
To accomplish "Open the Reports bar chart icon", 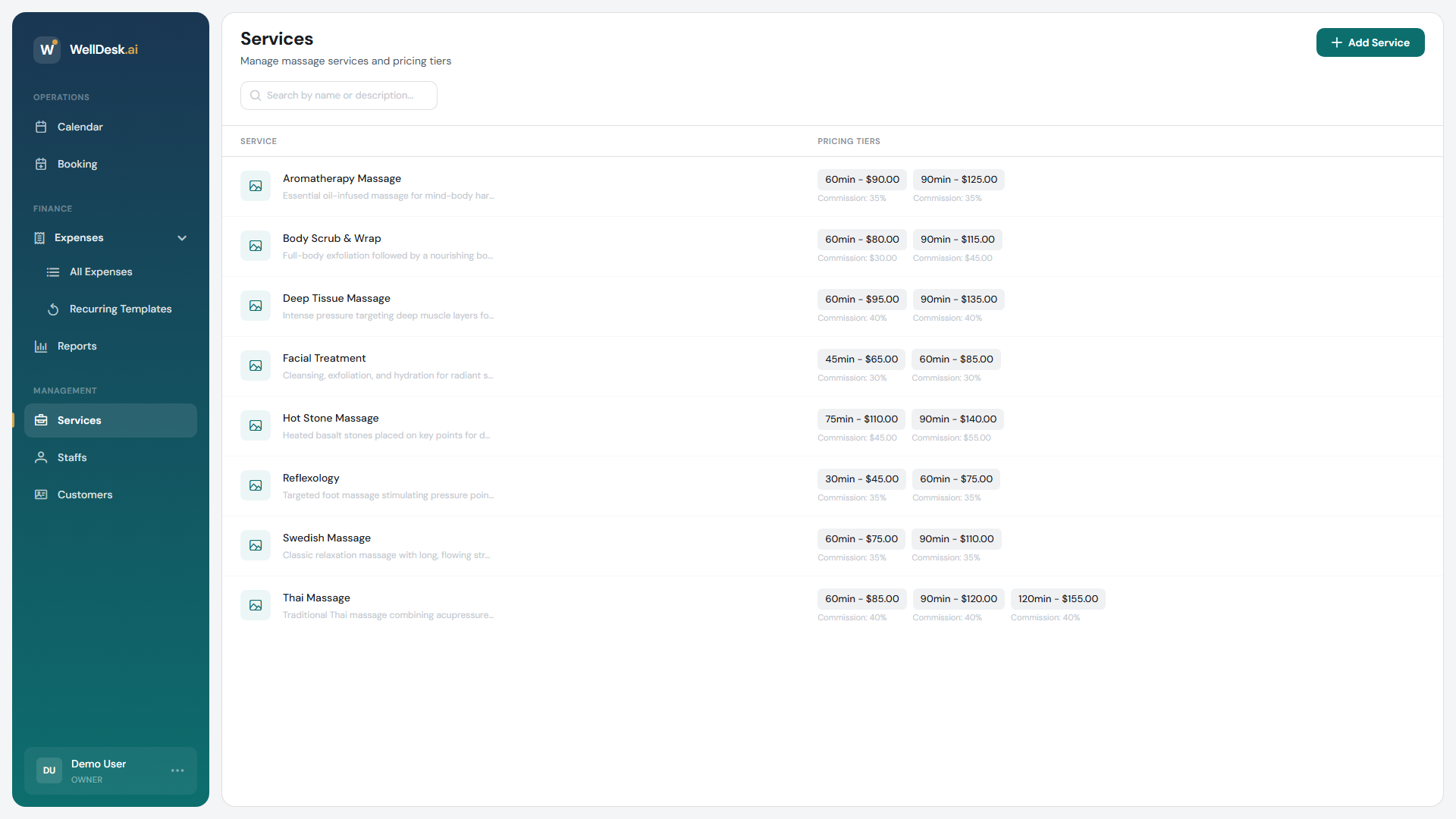I will (x=41, y=346).
